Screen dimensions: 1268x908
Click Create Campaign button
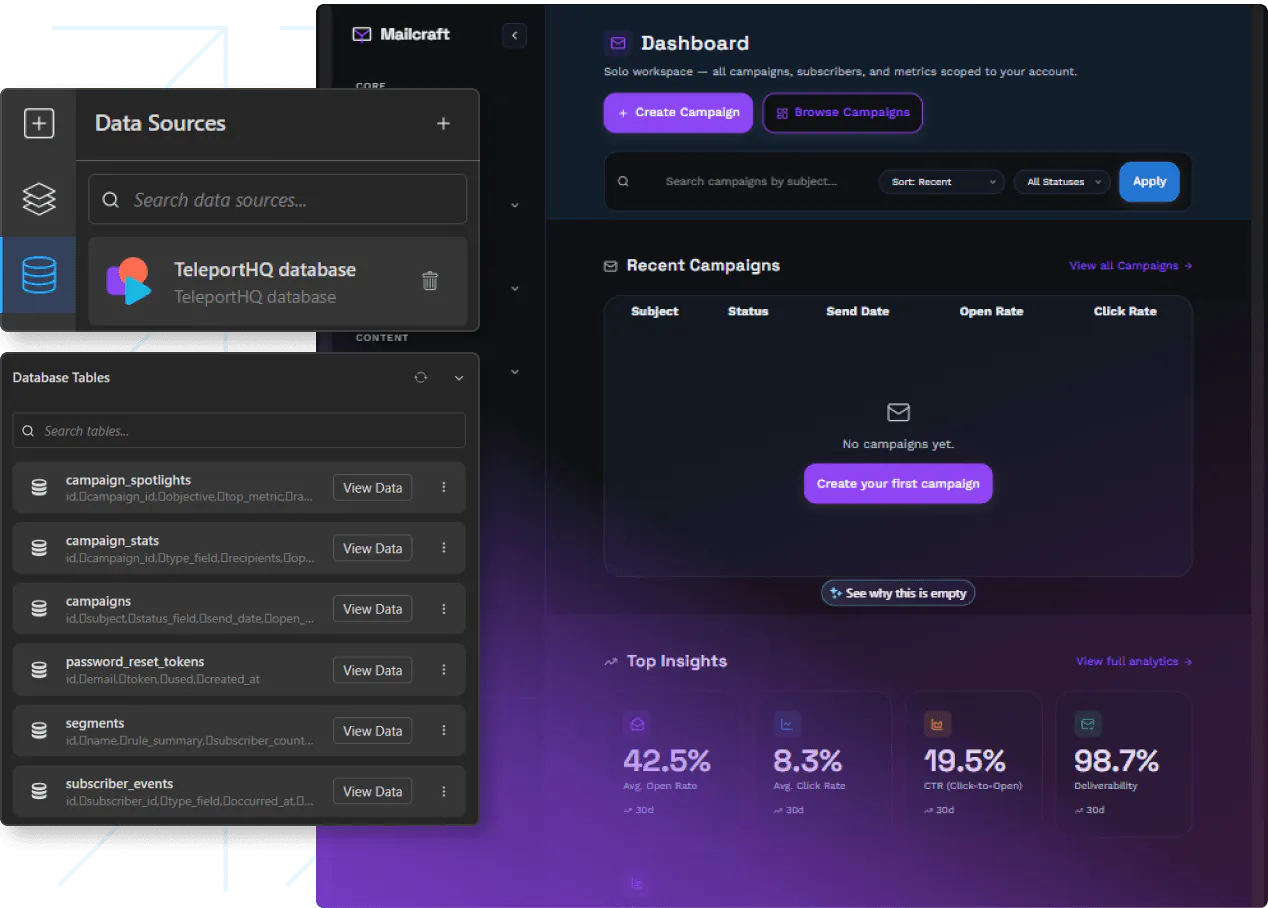tap(678, 112)
